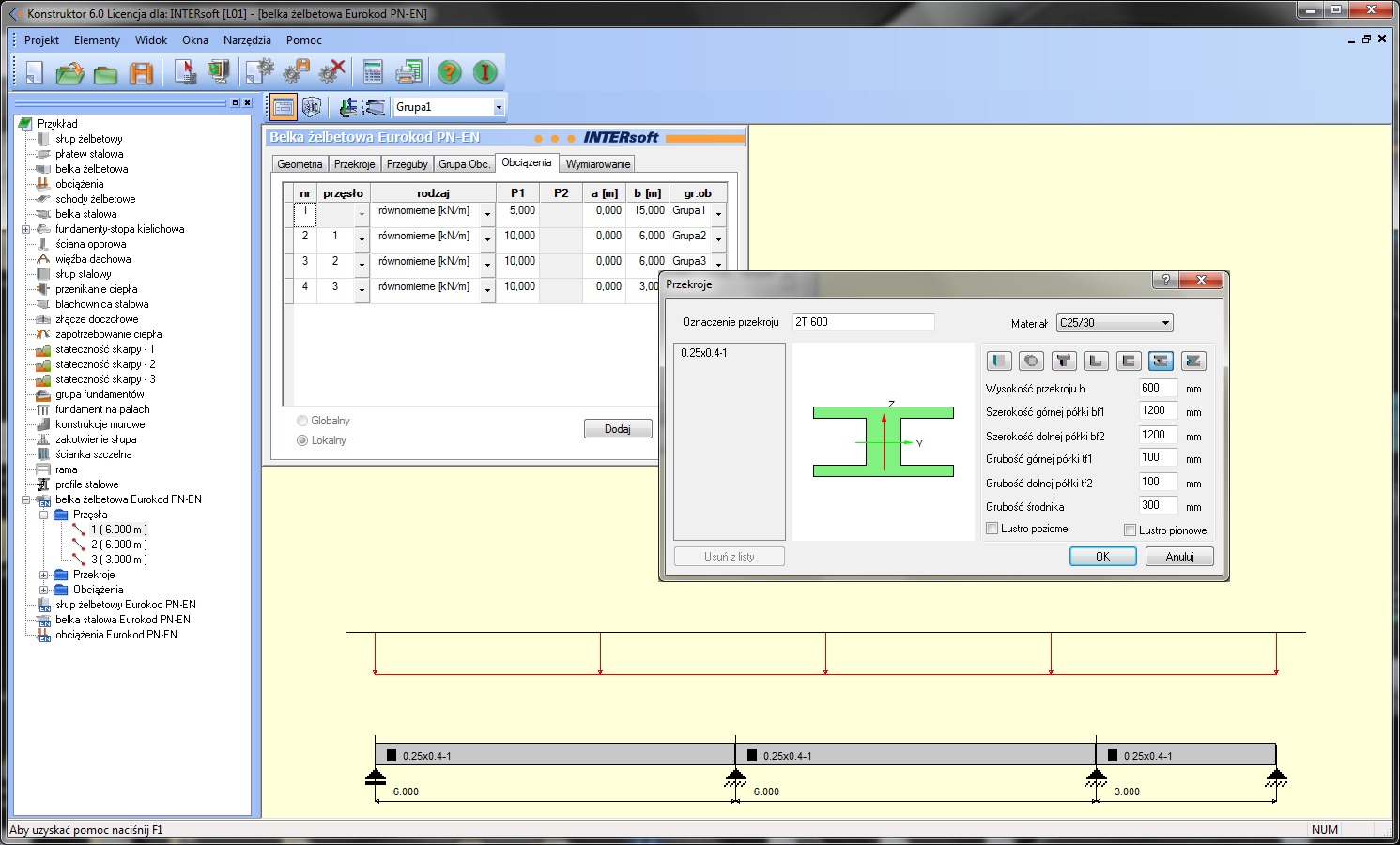1400x845 pixels.
Task: Open the Materiał C25/30 dropdown
Action: tap(1115, 323)
